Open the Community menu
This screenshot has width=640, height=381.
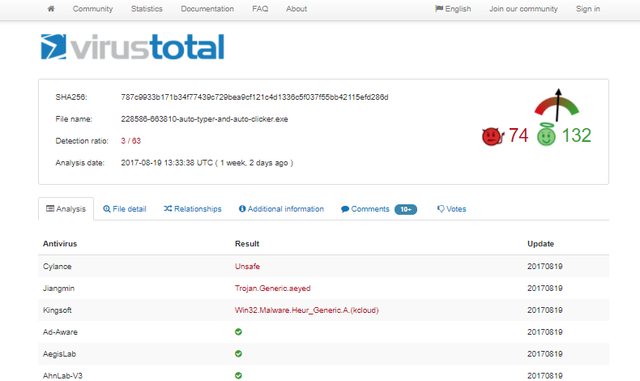pos(93,9)
